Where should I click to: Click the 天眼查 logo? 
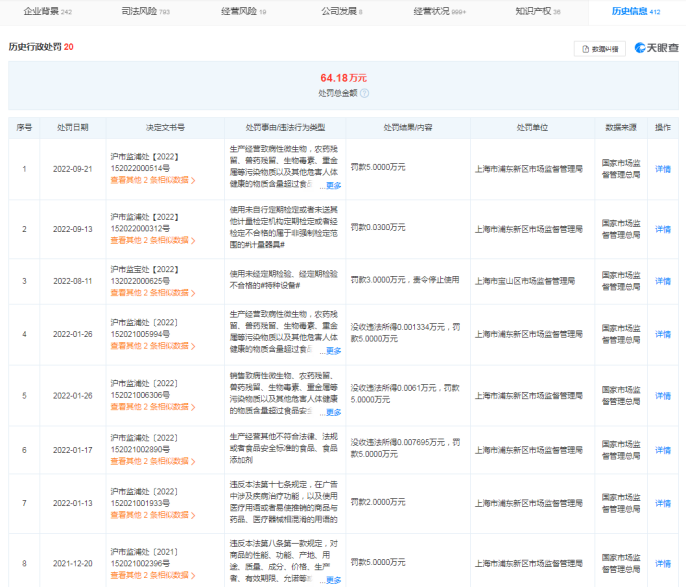pyautogui.click(x=656, y=48)
